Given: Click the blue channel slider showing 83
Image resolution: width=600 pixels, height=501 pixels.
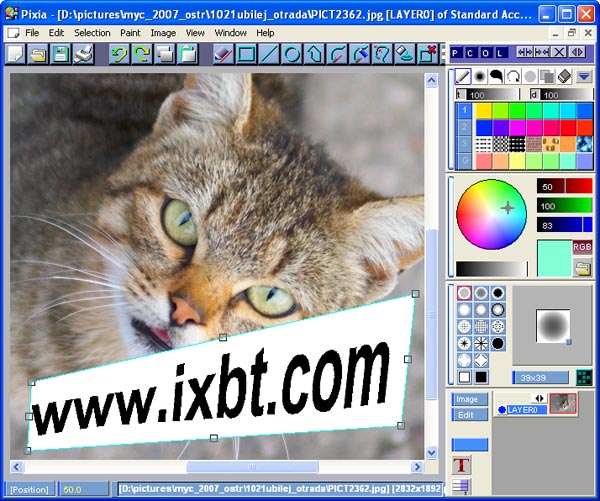Looking at the screenshot, I should click(564, 225).
